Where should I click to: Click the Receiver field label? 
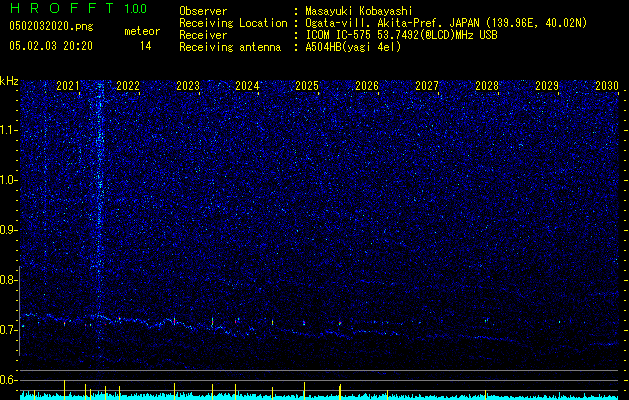(203, 35)
